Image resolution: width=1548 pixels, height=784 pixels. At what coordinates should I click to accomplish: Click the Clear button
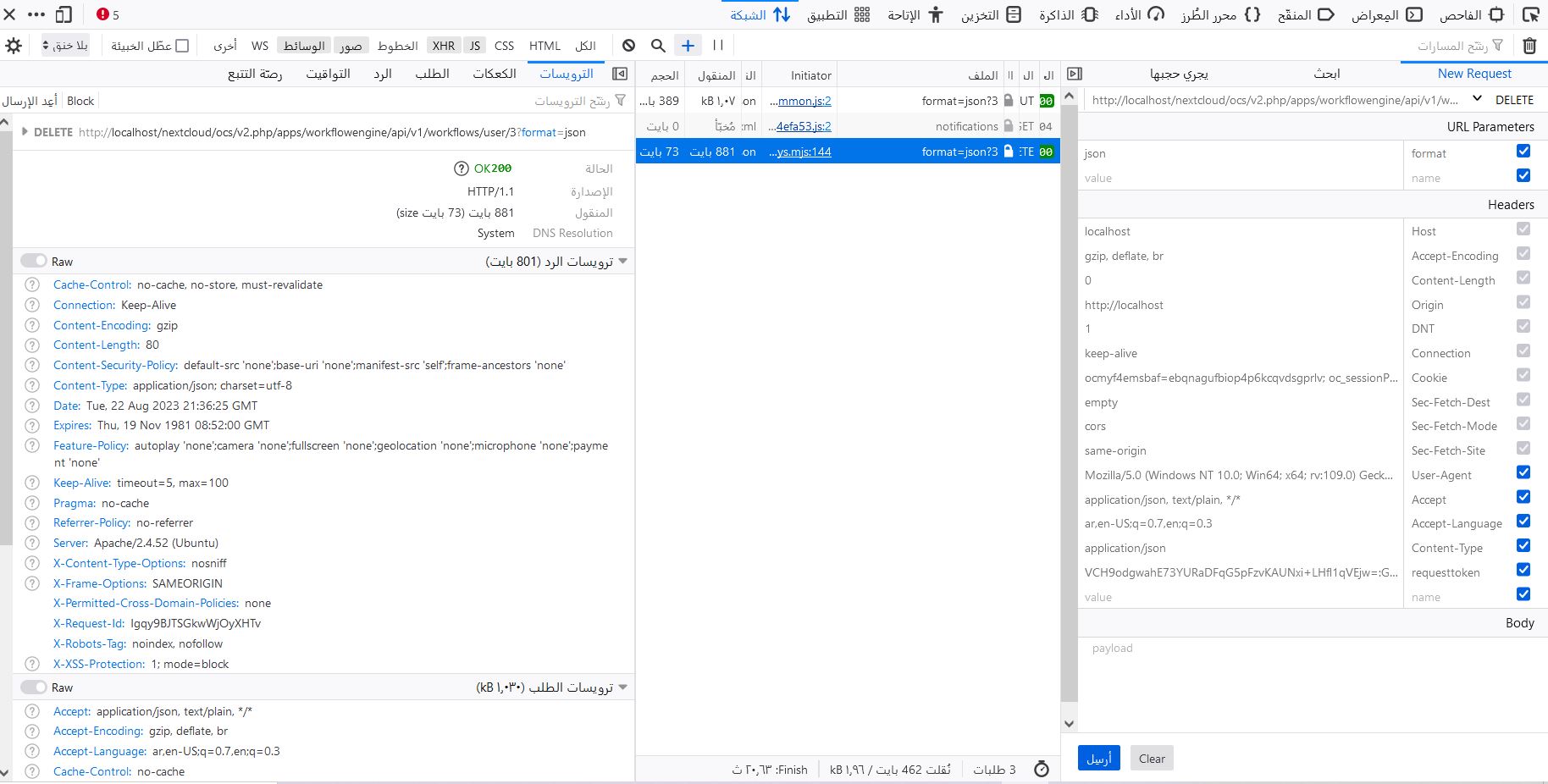(x=1152, y=758)
